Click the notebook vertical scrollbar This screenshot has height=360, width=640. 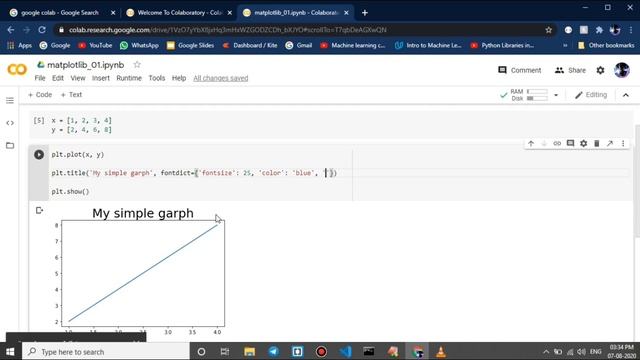coord(637,180)
